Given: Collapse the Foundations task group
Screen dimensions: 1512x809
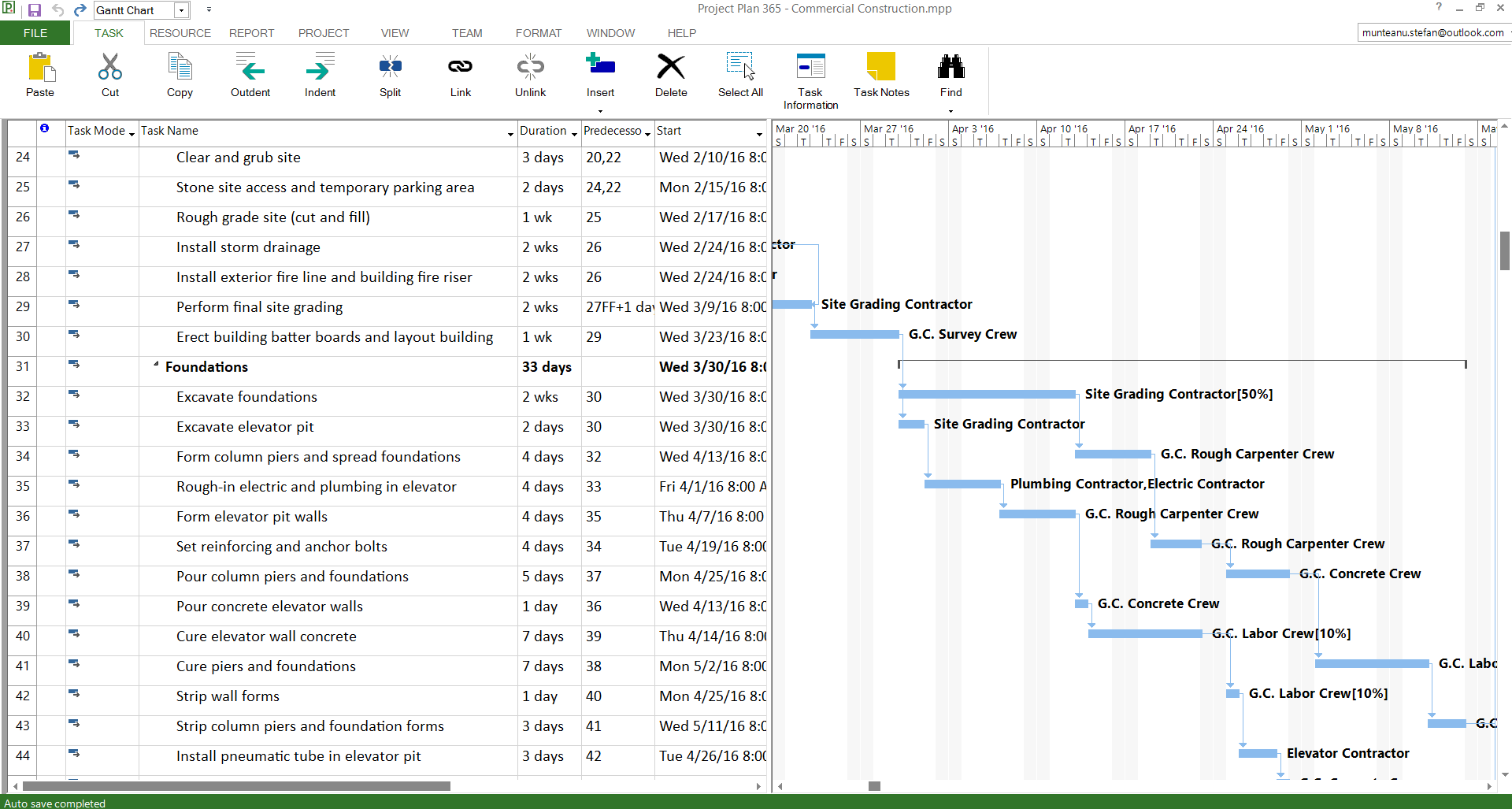Looking at the screenshot, I should pos(154,364).
